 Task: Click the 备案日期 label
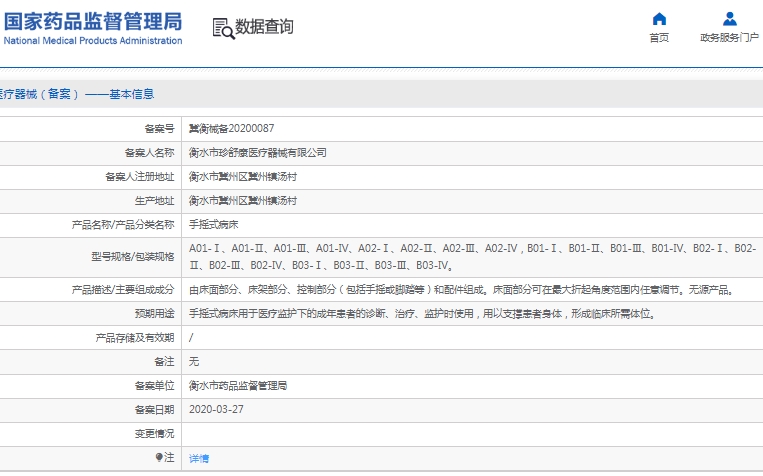coord(154,409)
